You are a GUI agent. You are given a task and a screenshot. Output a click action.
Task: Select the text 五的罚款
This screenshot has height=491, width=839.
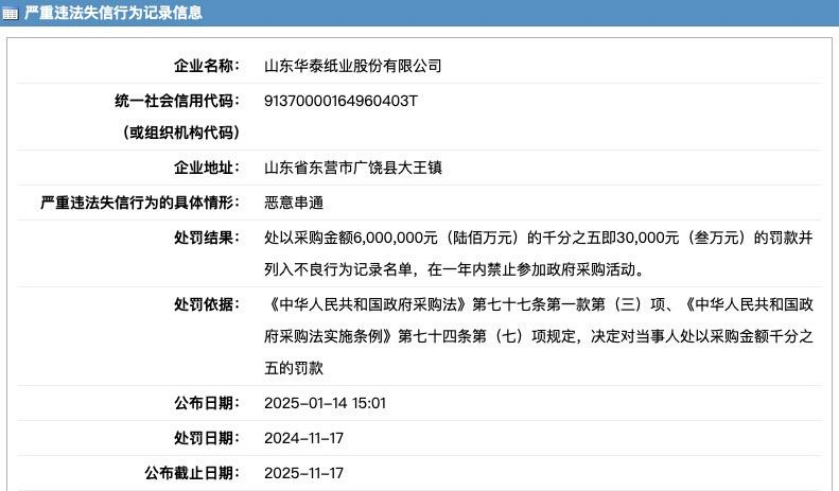(294, 368)
